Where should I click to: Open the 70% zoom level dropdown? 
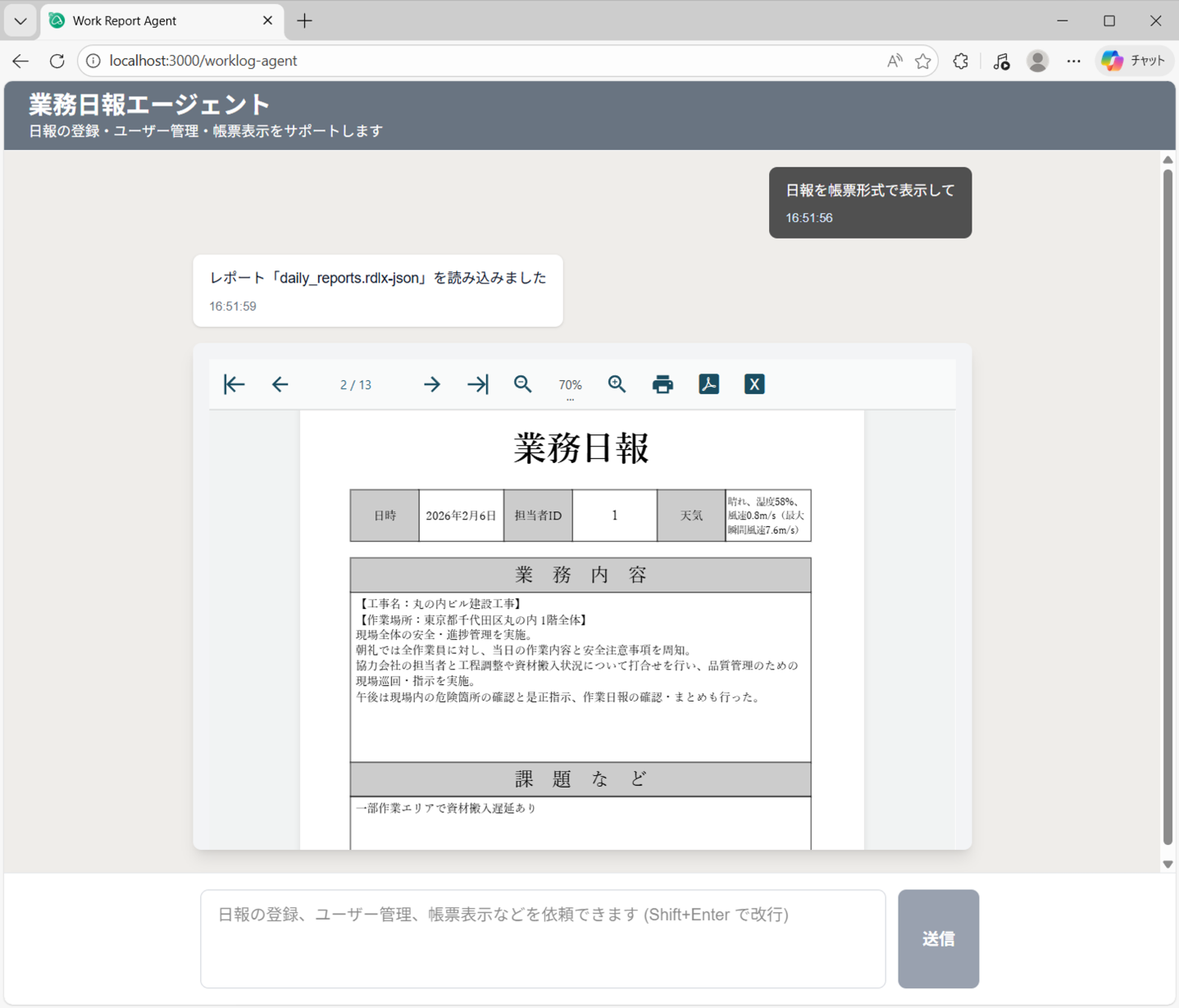coord(570,384)
